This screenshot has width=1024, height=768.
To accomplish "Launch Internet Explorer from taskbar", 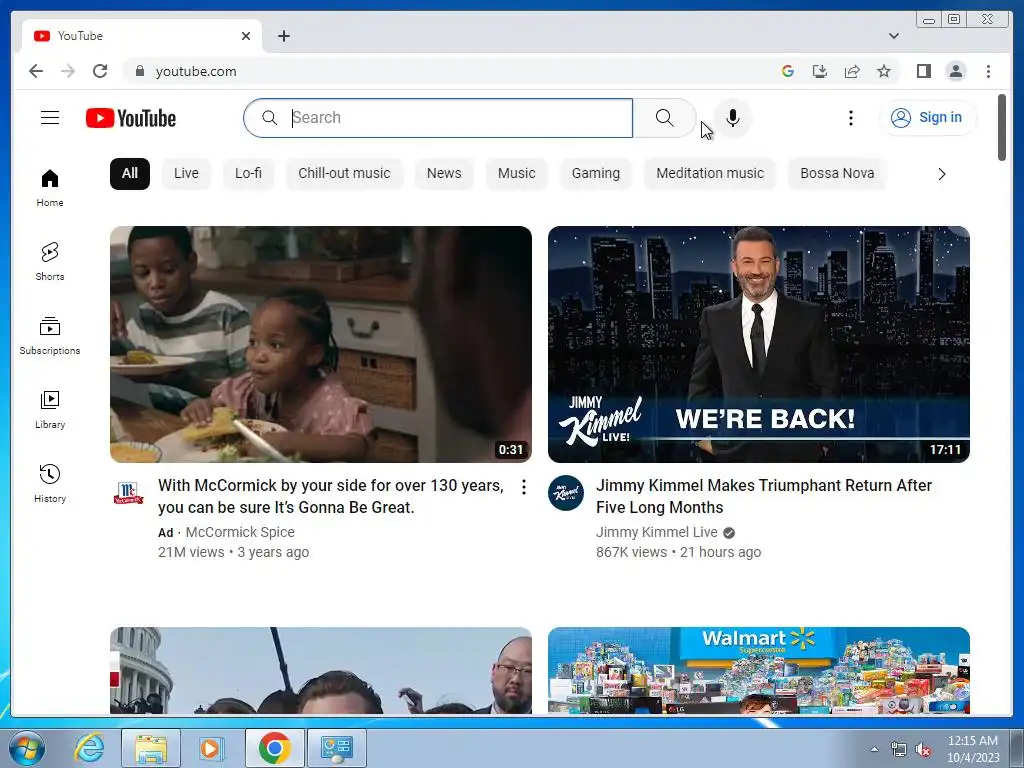I will point(89,748).
